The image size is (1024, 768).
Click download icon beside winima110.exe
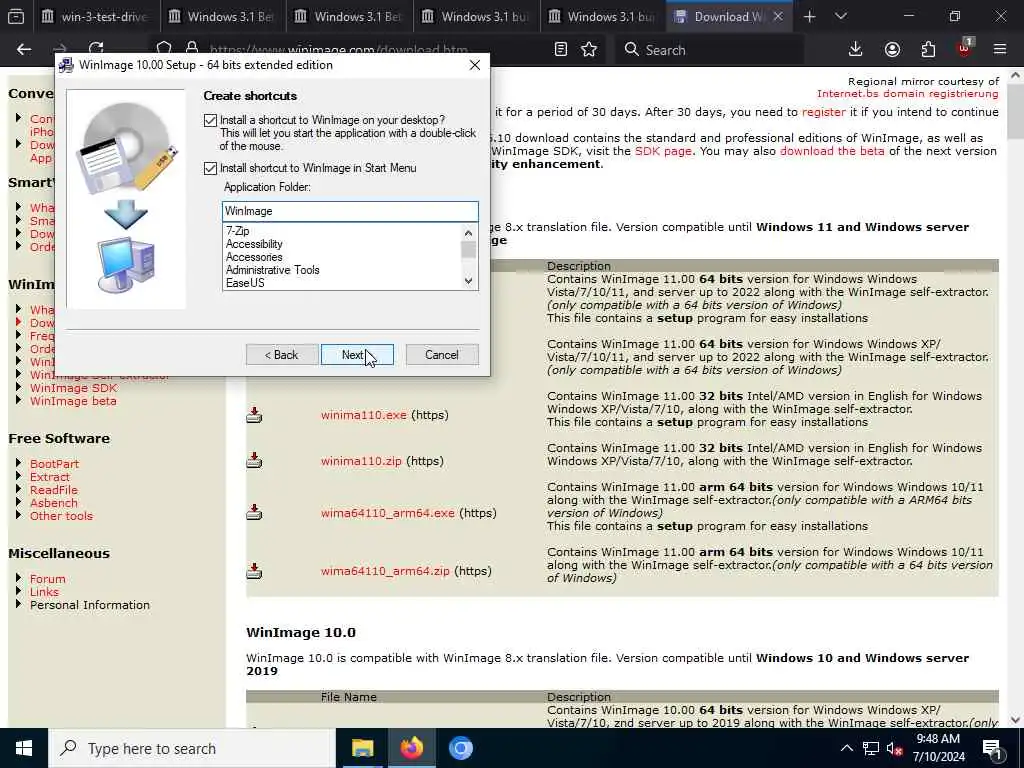254,415
